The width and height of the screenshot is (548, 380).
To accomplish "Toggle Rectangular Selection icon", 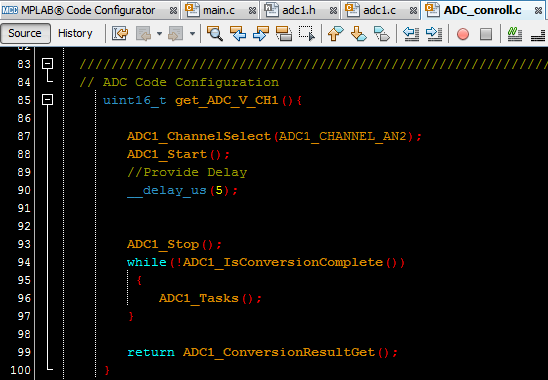I will [307, 34].
